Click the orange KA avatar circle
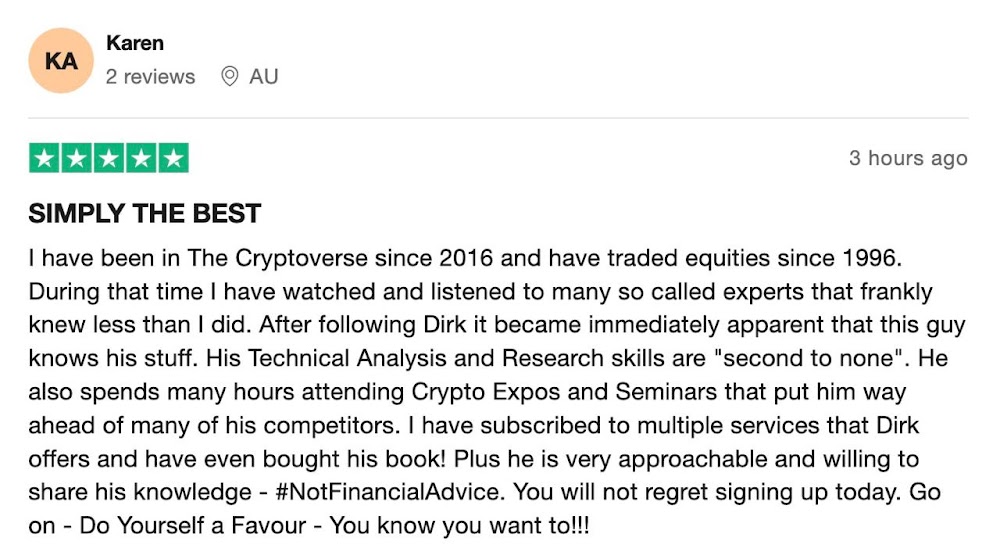Screen dimensions: 1000x559 [x=61, y=61]
